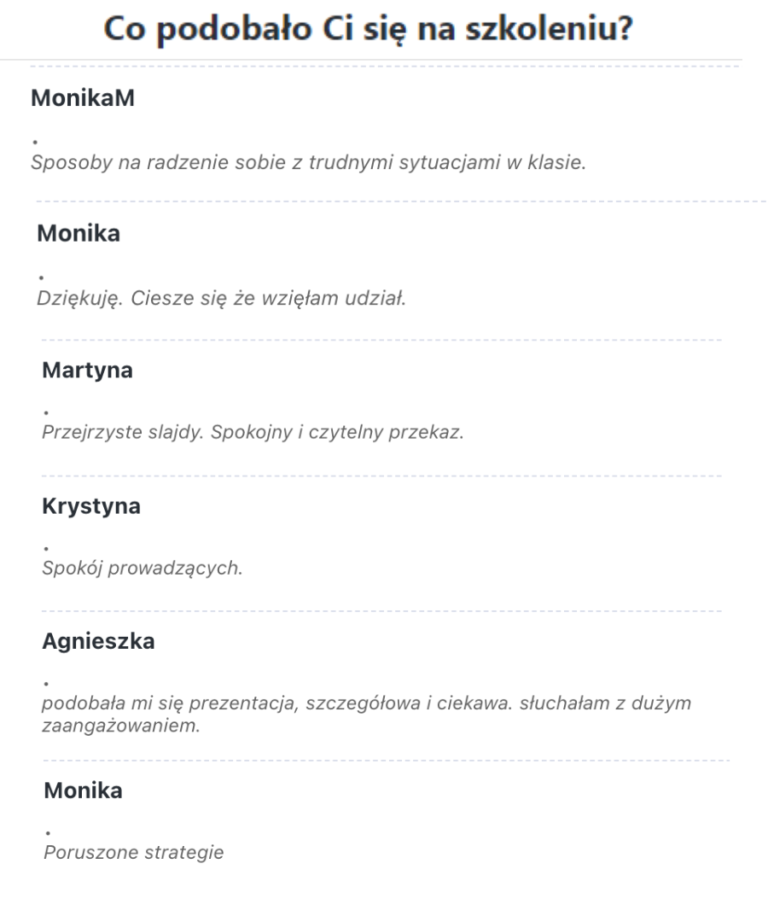This screenshot has height=922, width=768.
Task: Click the Monika name above "Poruszone strategie"
Action: [83, 791]
